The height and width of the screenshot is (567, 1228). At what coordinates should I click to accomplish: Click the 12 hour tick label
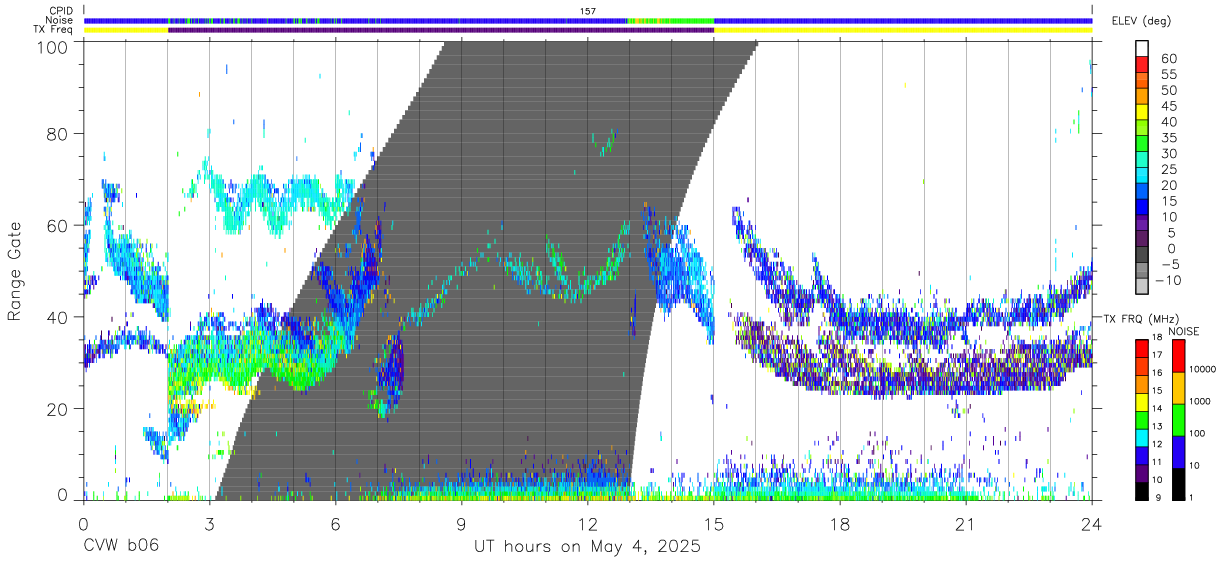tap(588, 524)
